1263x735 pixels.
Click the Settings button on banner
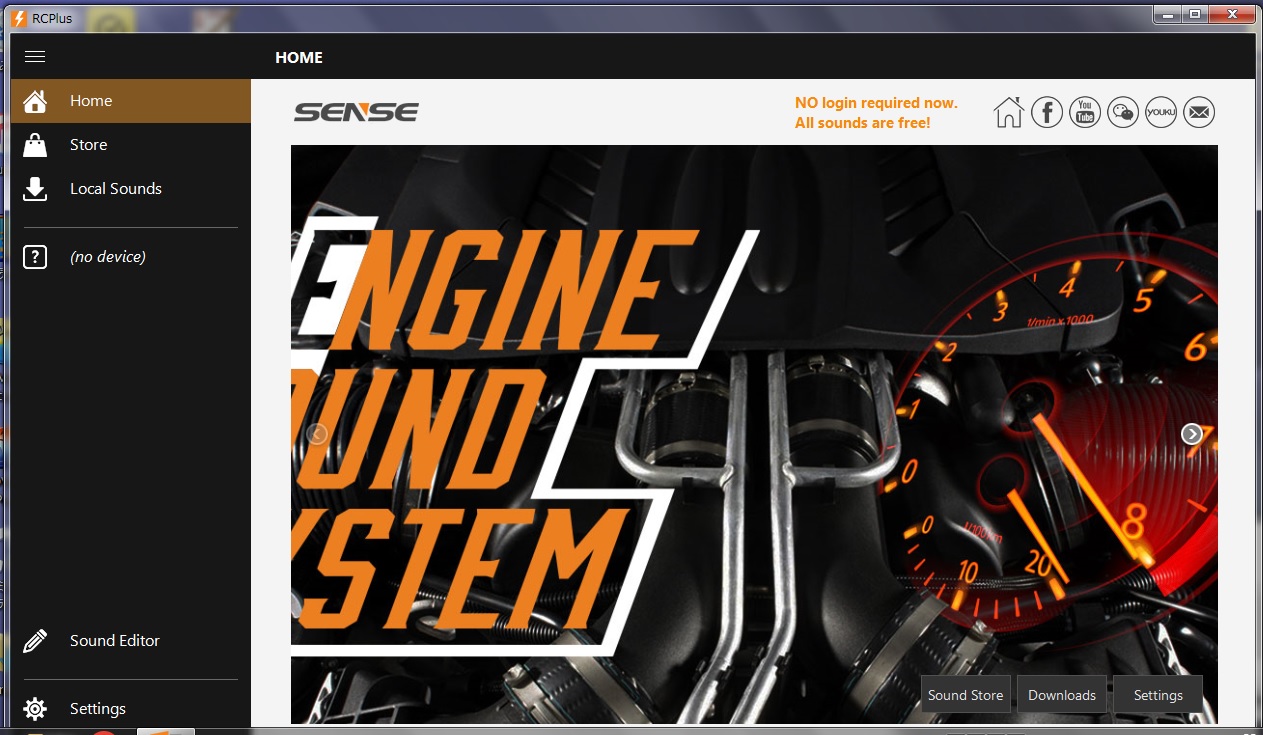pyautogui.click(x=1157, y=695)
